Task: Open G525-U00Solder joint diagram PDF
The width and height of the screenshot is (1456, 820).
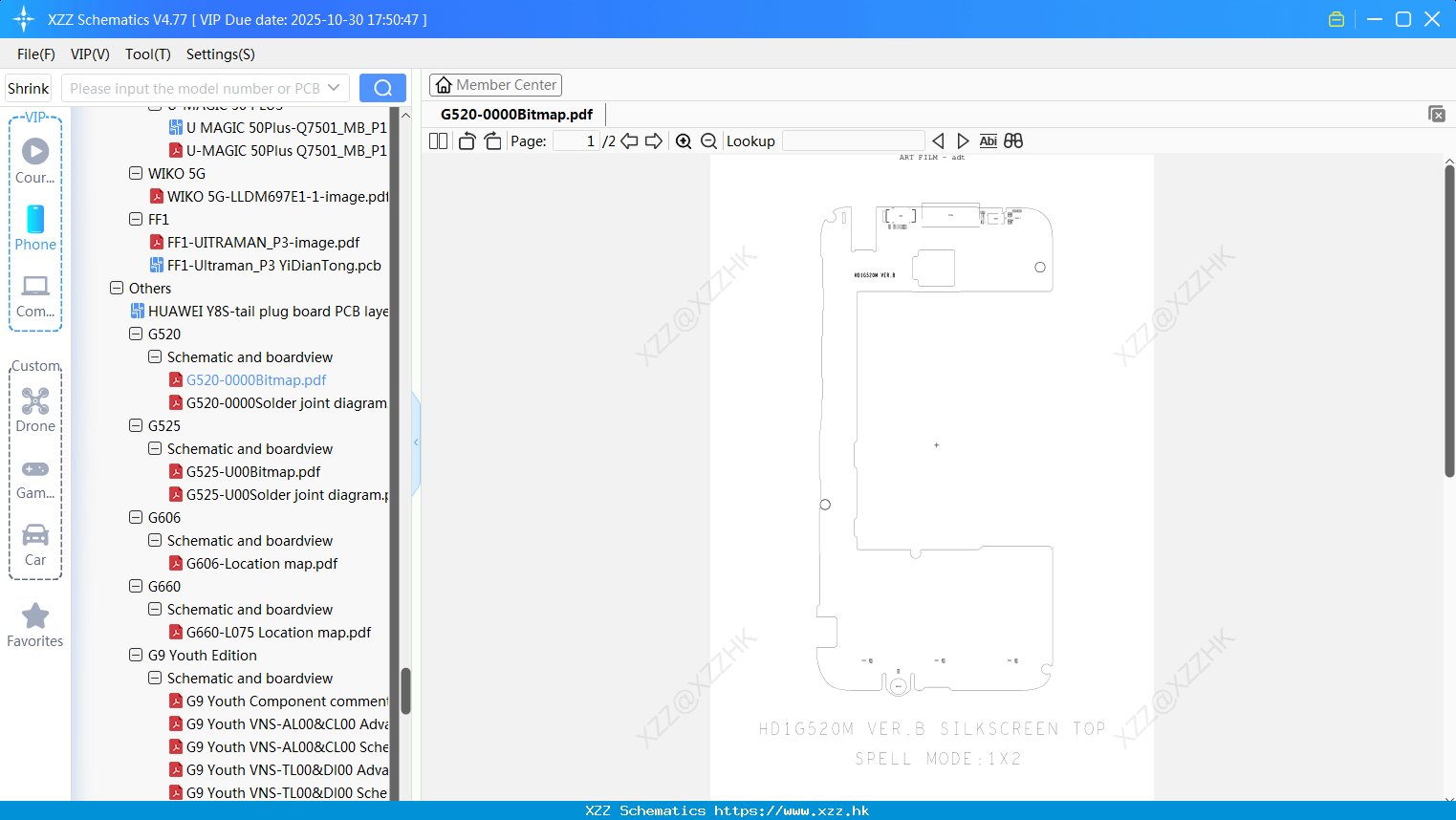Action: [x=278, y=494]
